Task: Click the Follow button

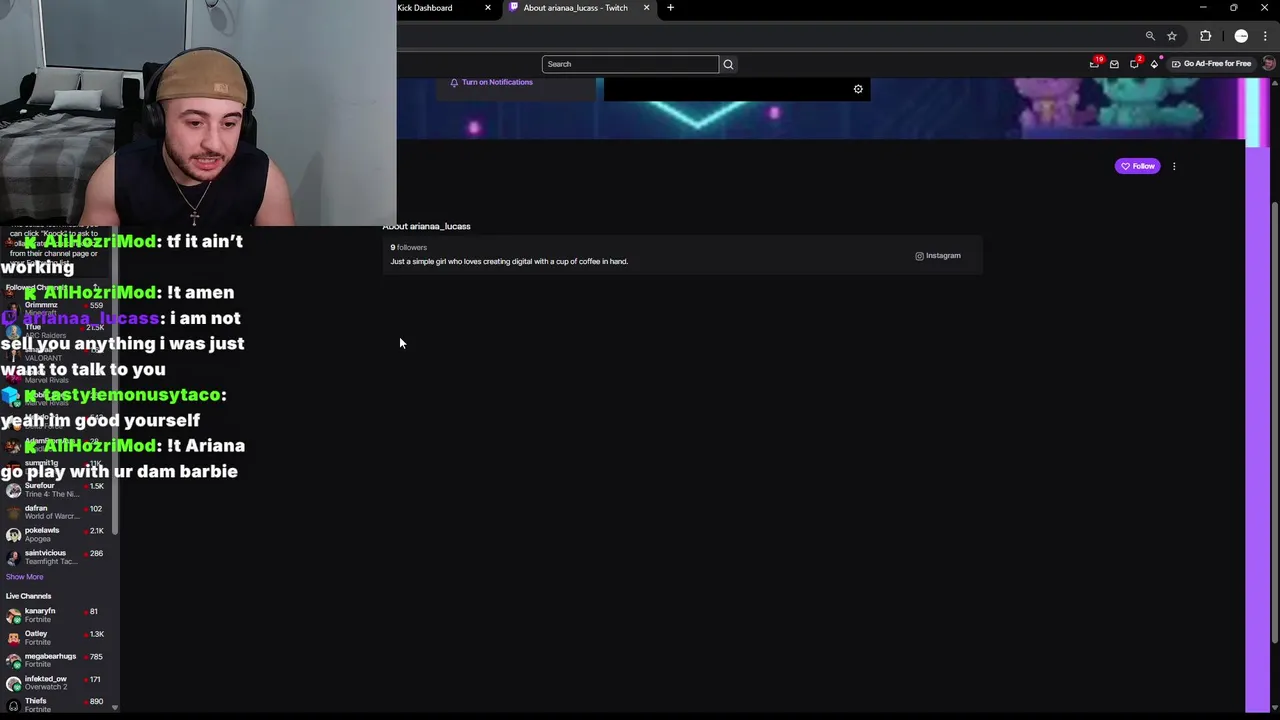Action: [1138, 166]
